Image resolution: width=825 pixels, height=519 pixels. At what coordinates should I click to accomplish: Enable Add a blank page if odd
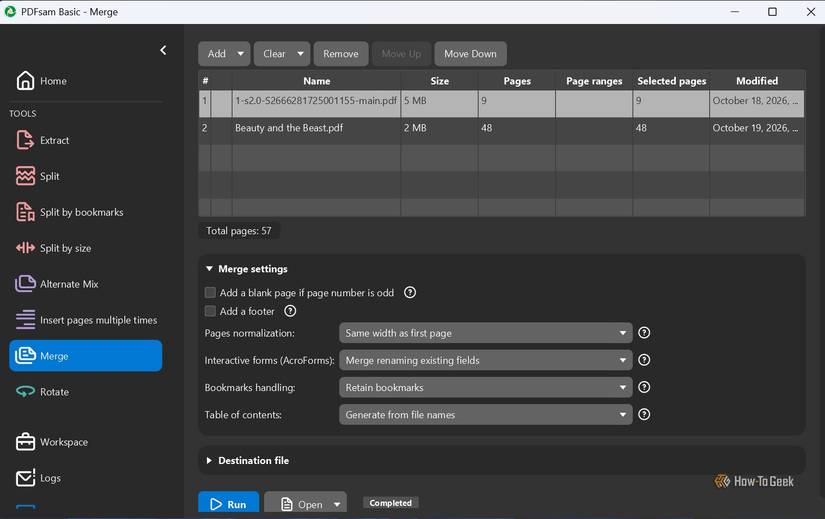pos(210,293)
